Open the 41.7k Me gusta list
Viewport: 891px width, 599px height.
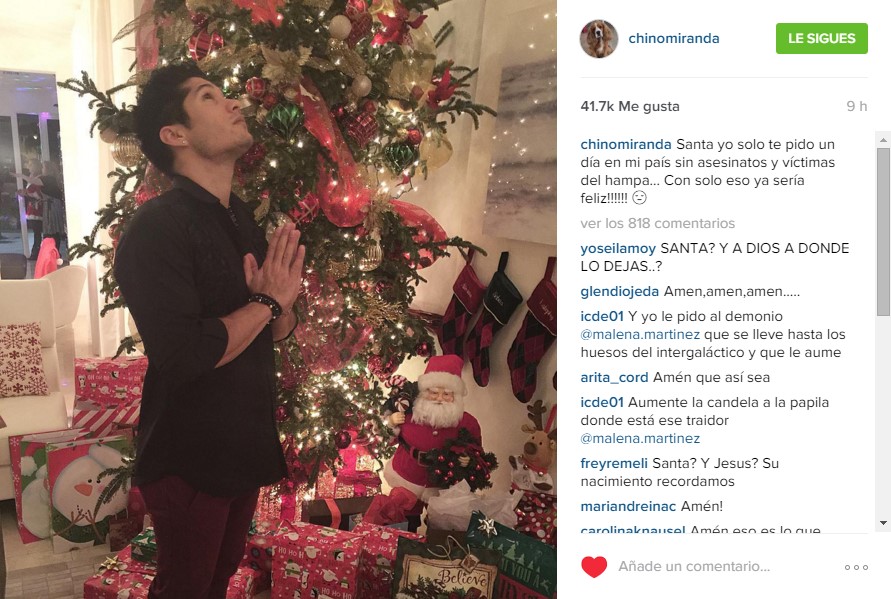click(630, 106)
